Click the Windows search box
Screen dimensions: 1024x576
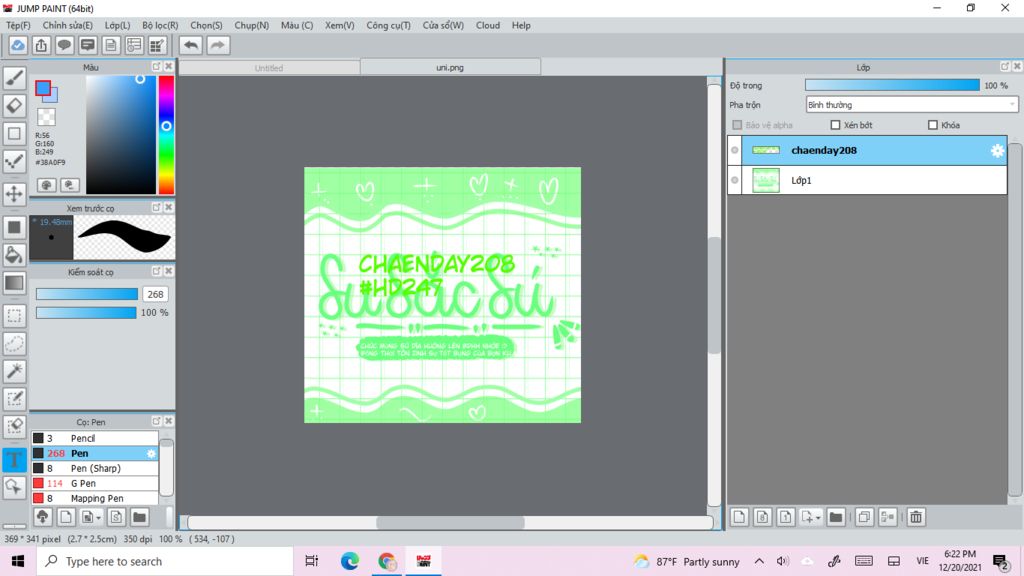pyautogui.click(x=165, y=561)
